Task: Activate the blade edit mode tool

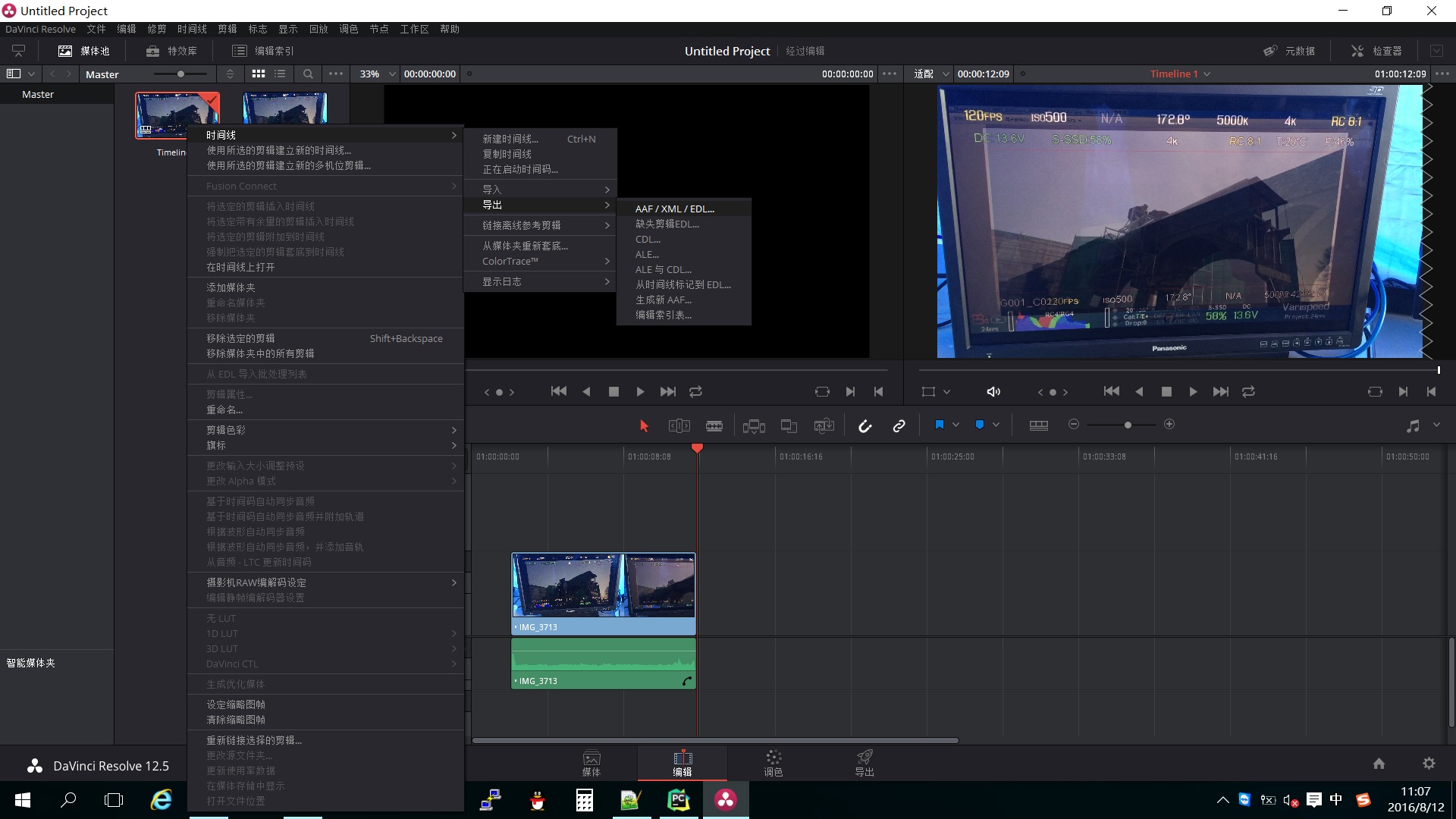Action: click(x=714, y=426)
